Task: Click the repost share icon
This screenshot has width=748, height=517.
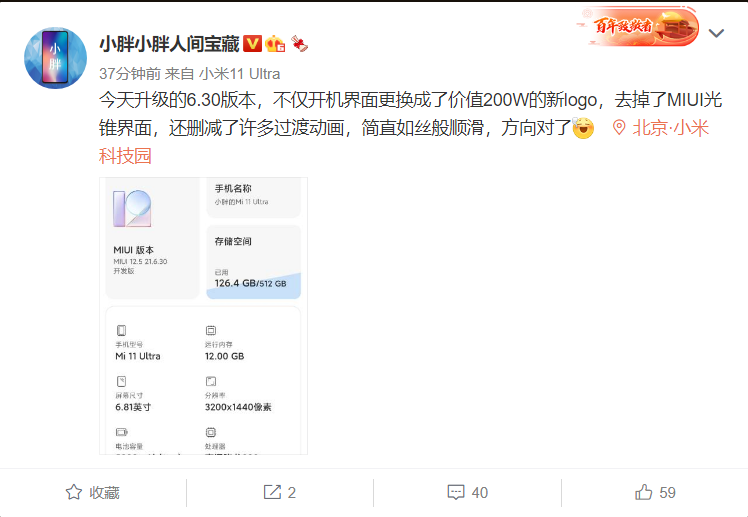Action: (x=272, y=492)
